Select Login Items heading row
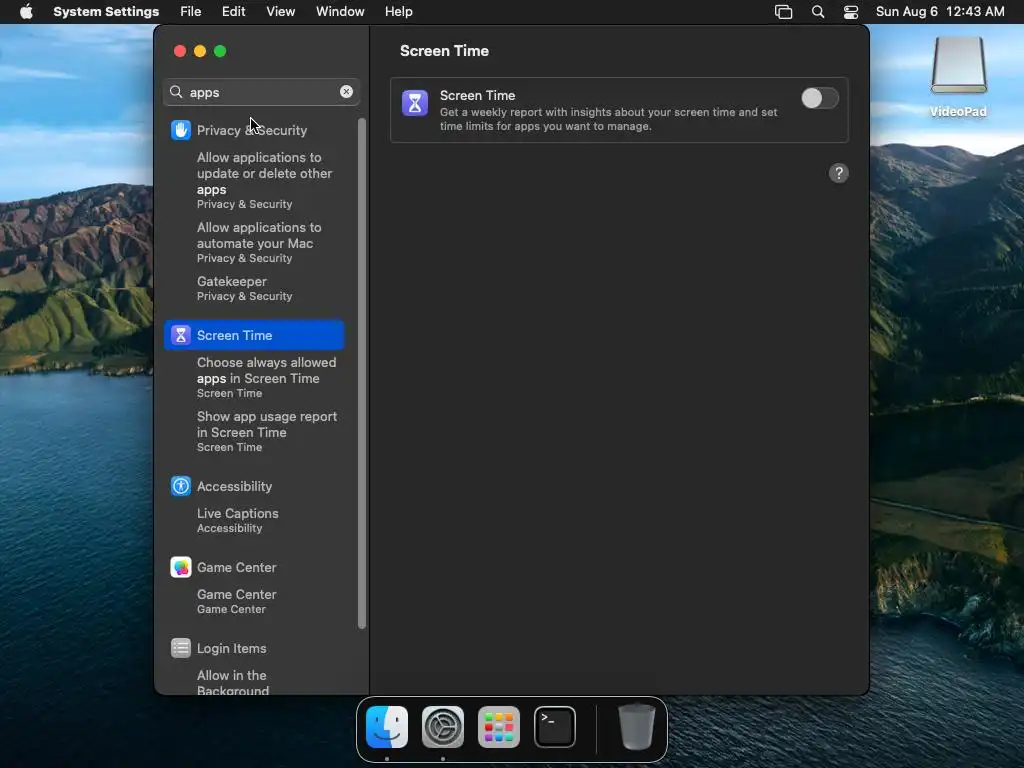This screenshot has width=1024, height=768. (254, 648)
